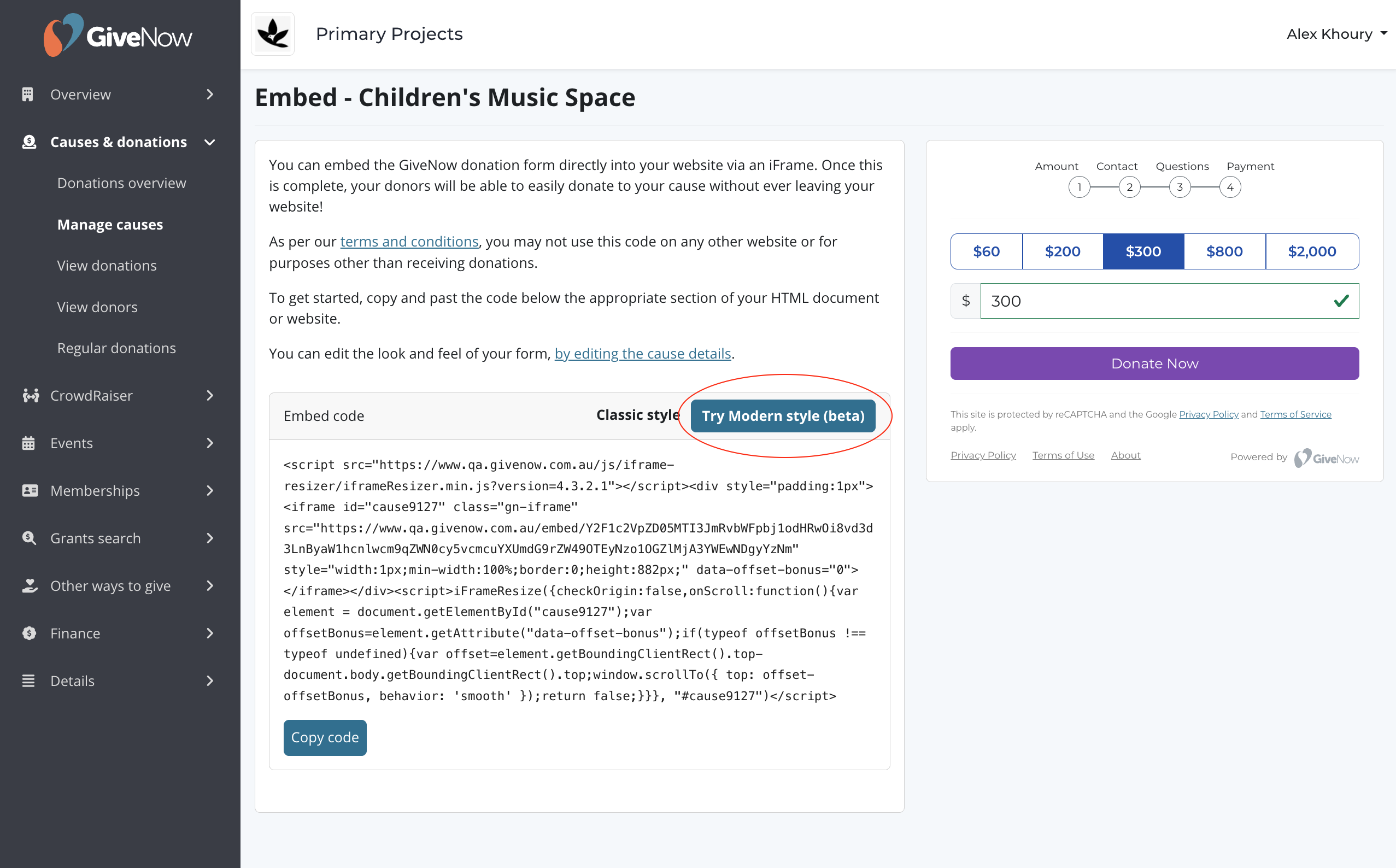The width and height of the screenshot is (1396, 868).
Task: Click the Powered by GiveNow logo
Action: point(1327,458)
